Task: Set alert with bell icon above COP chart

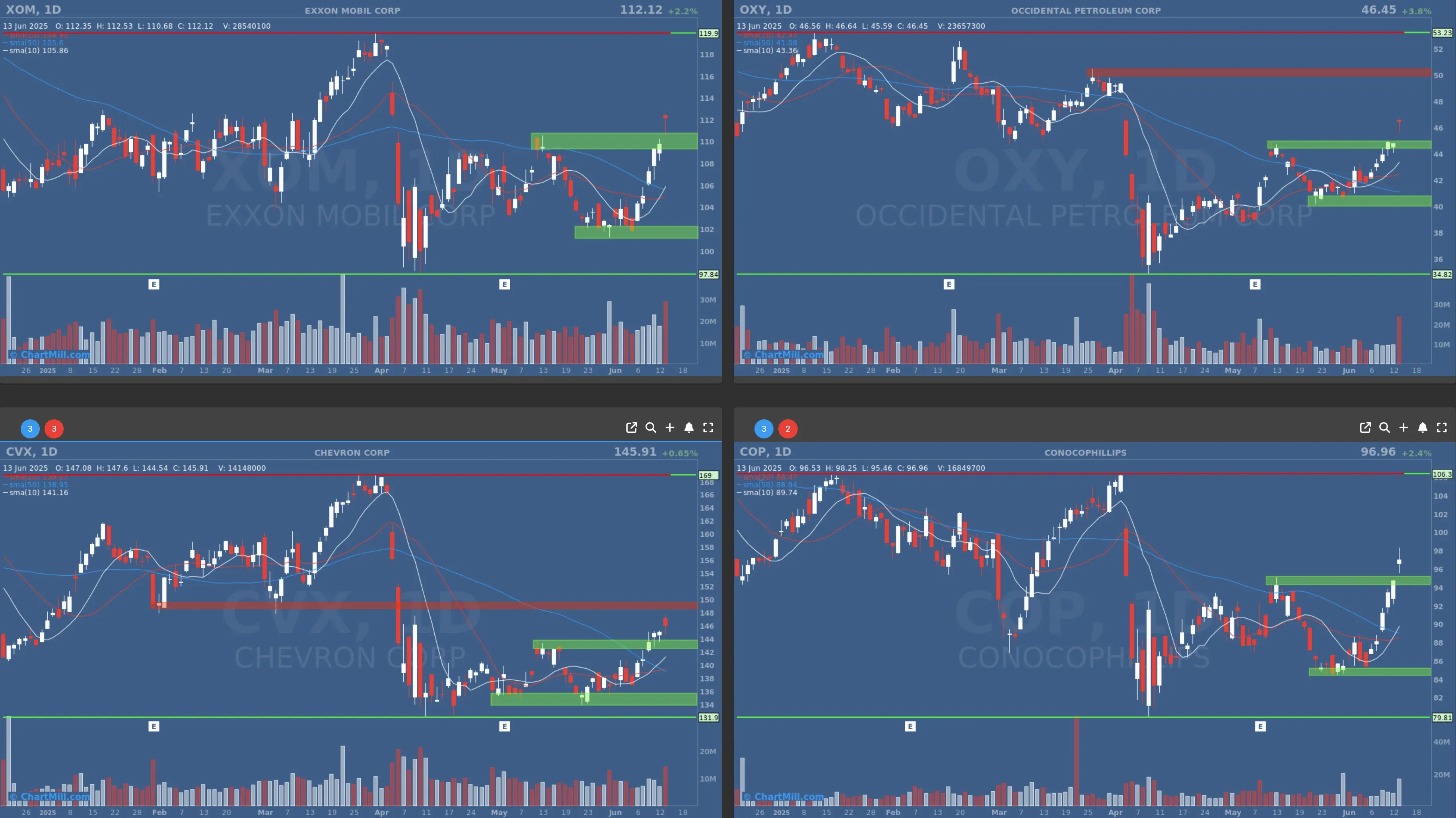Action: pos(1423,428)
